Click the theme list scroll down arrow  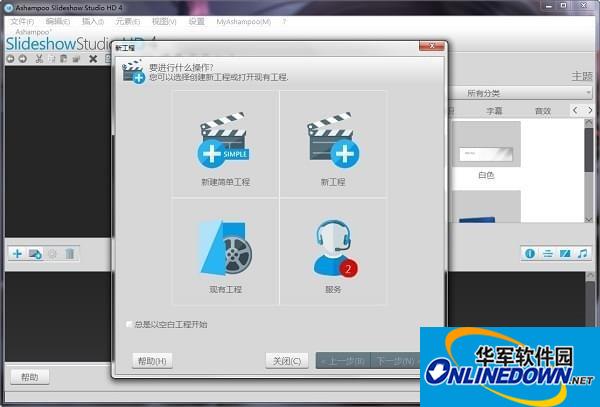tap(589, 219)
